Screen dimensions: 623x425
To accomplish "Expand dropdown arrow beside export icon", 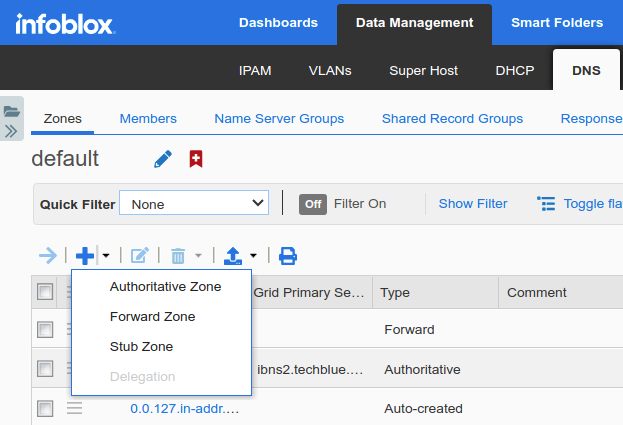I will click(x=253, y=256).
